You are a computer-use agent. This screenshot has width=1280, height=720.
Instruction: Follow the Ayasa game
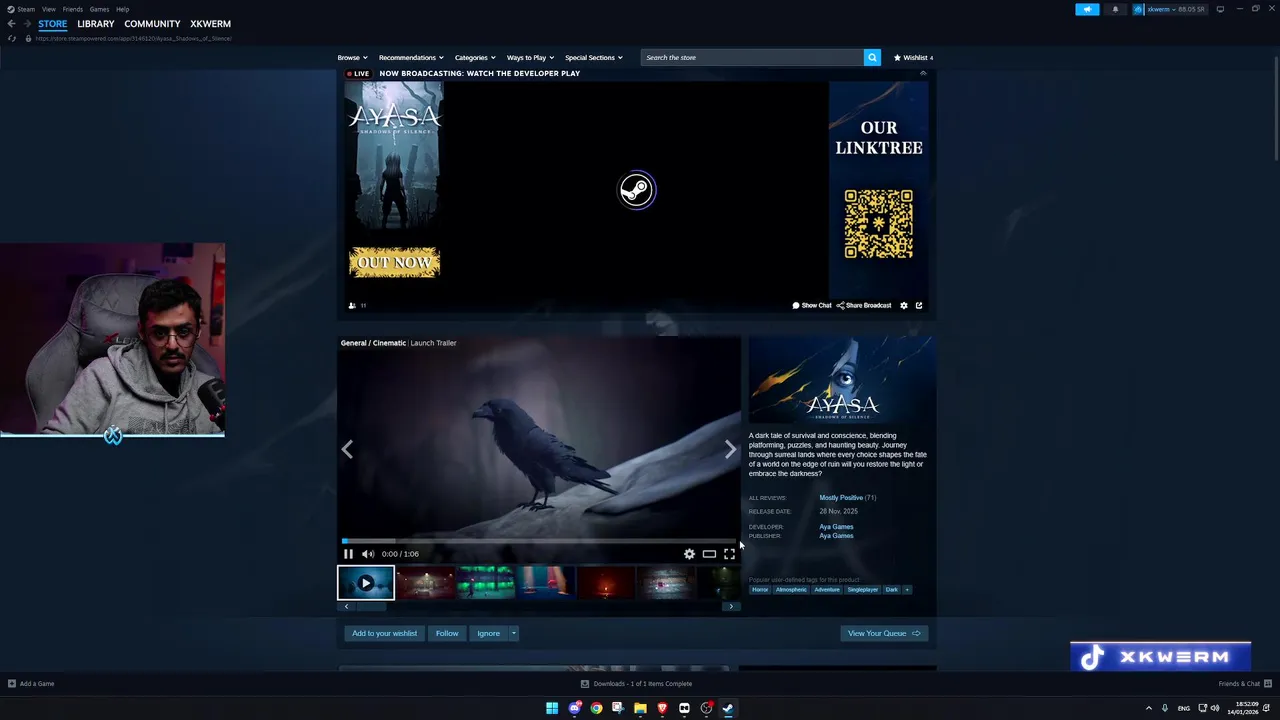[x=447, y=633]
